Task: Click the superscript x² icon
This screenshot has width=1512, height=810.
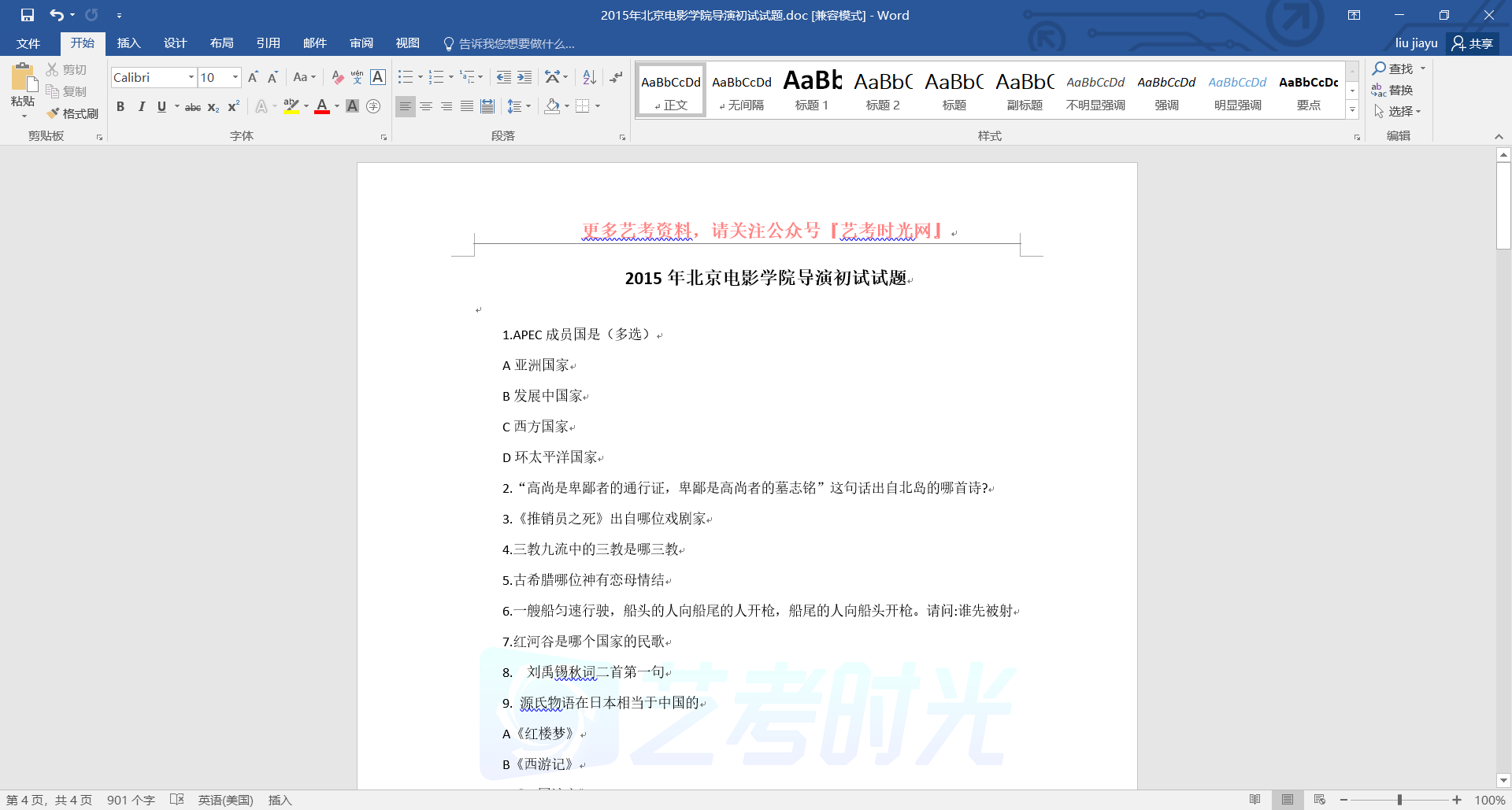Action: (x=234, y=107)
